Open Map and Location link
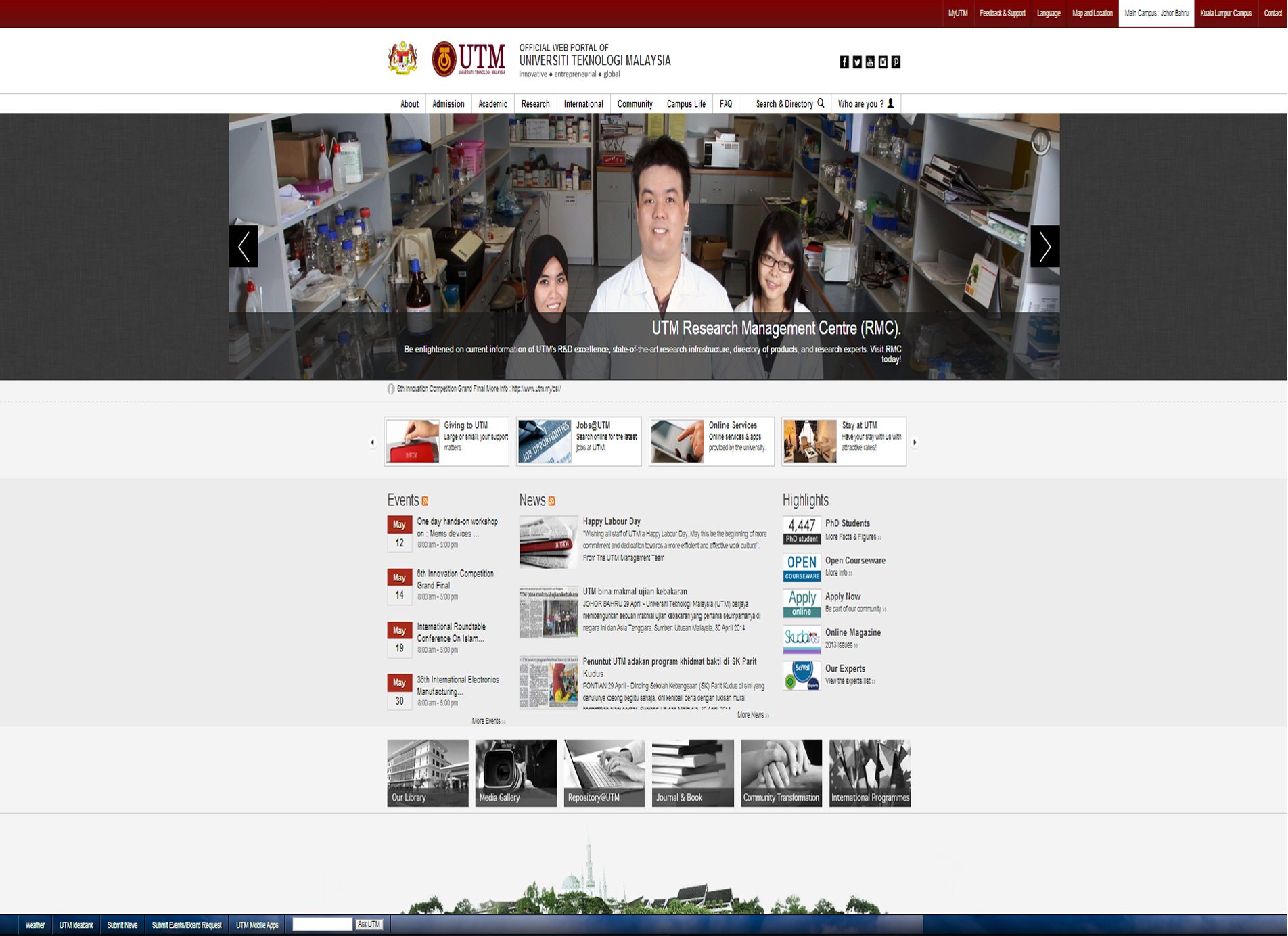The height and width of the screenshot is (936, 1288). (x=1092, y=14)
